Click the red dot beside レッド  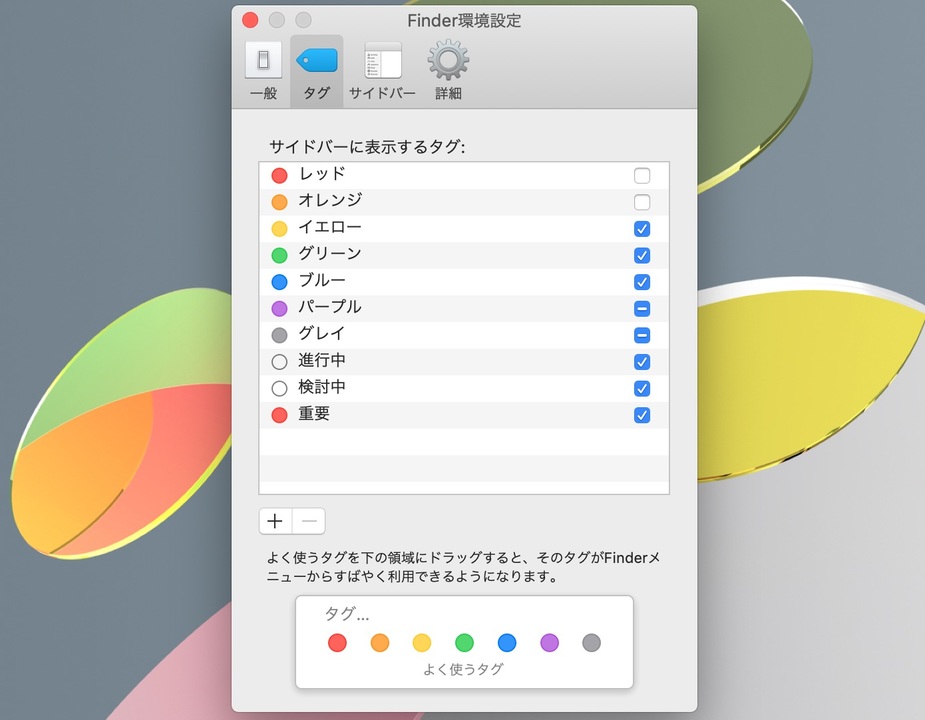coord(279,175)
